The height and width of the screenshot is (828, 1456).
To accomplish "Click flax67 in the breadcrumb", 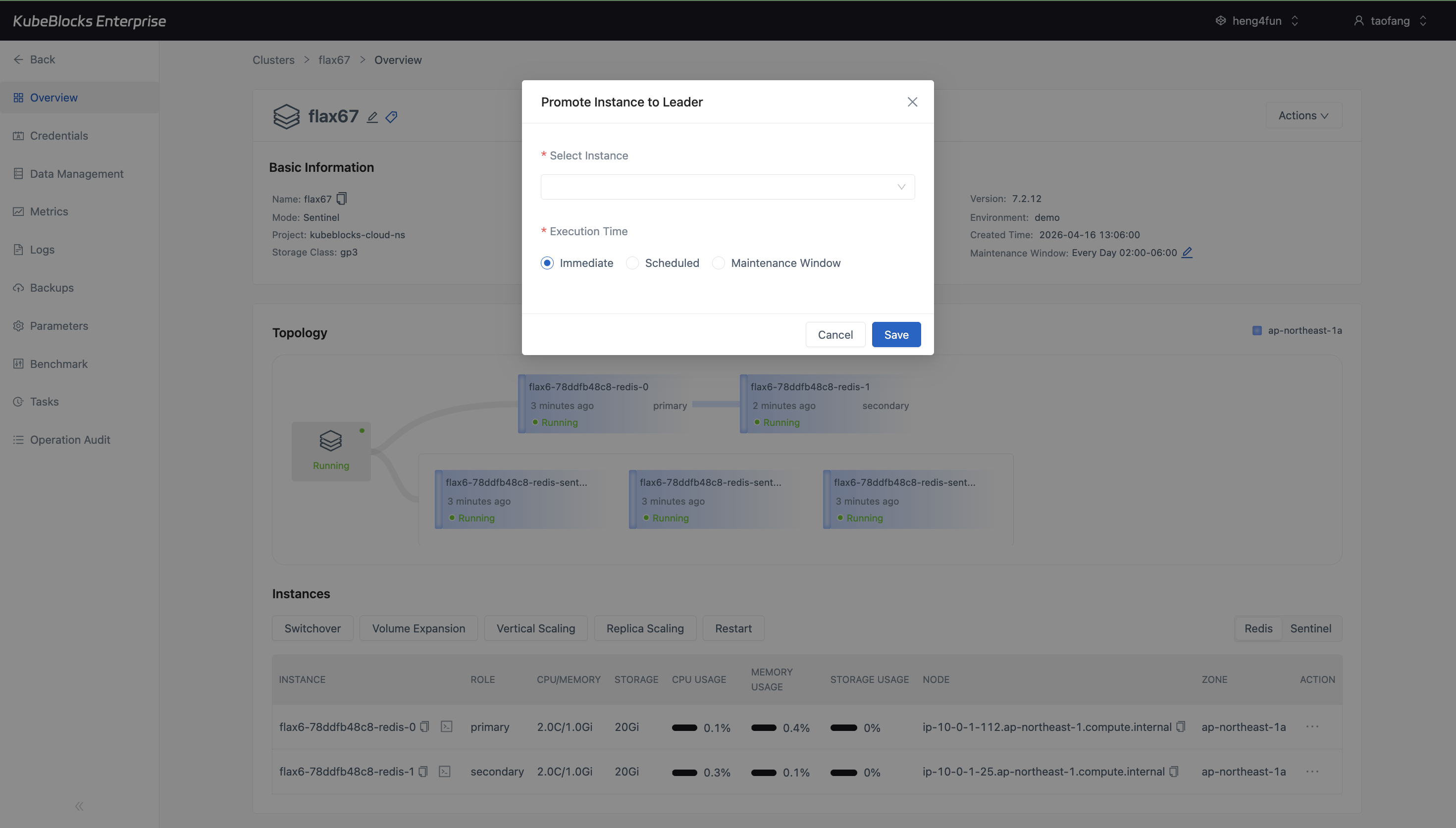I will tap(334, 60).
